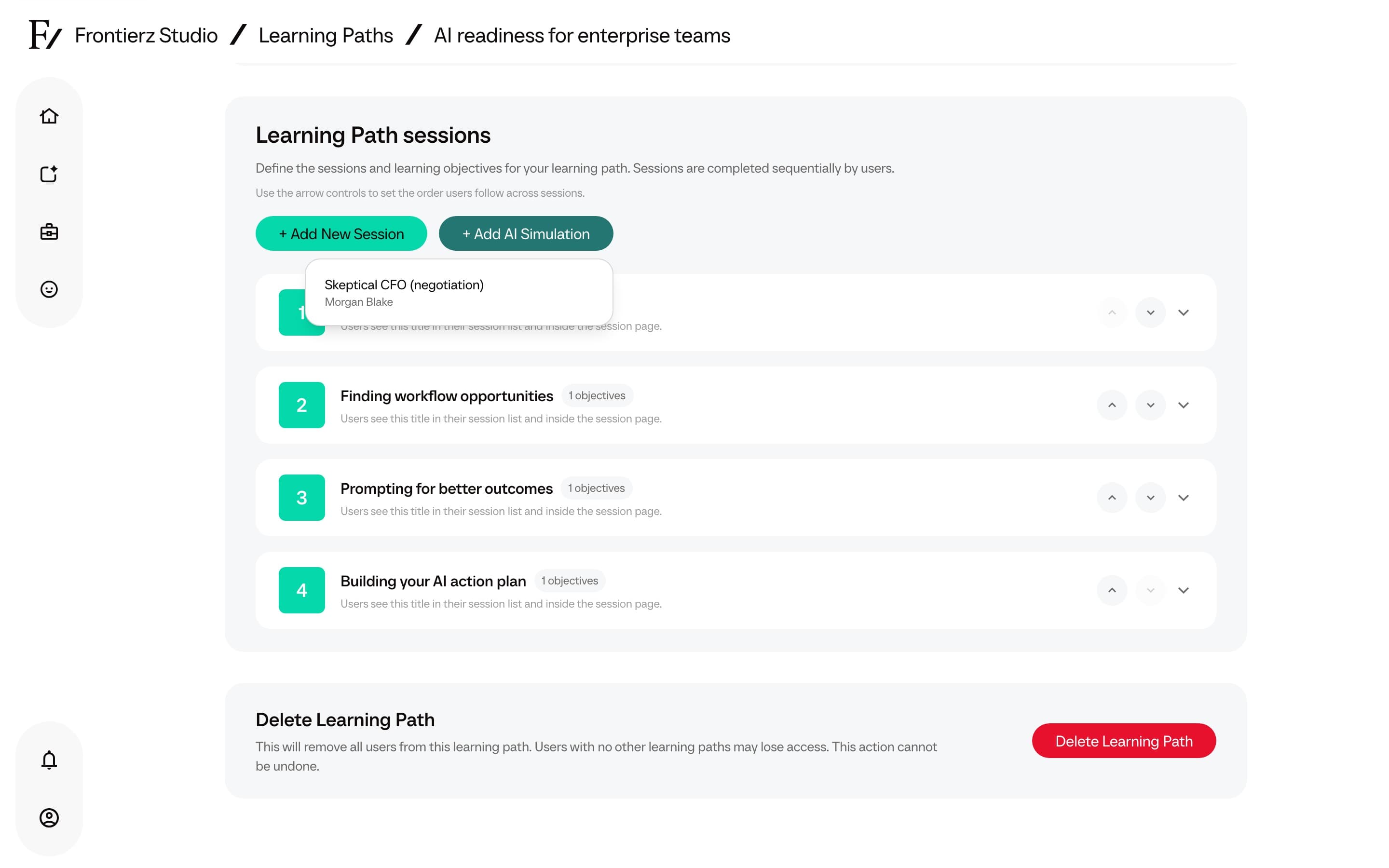
Task: Expand Finding workflow opportunities session
Action: click(x=1184, y=405)
